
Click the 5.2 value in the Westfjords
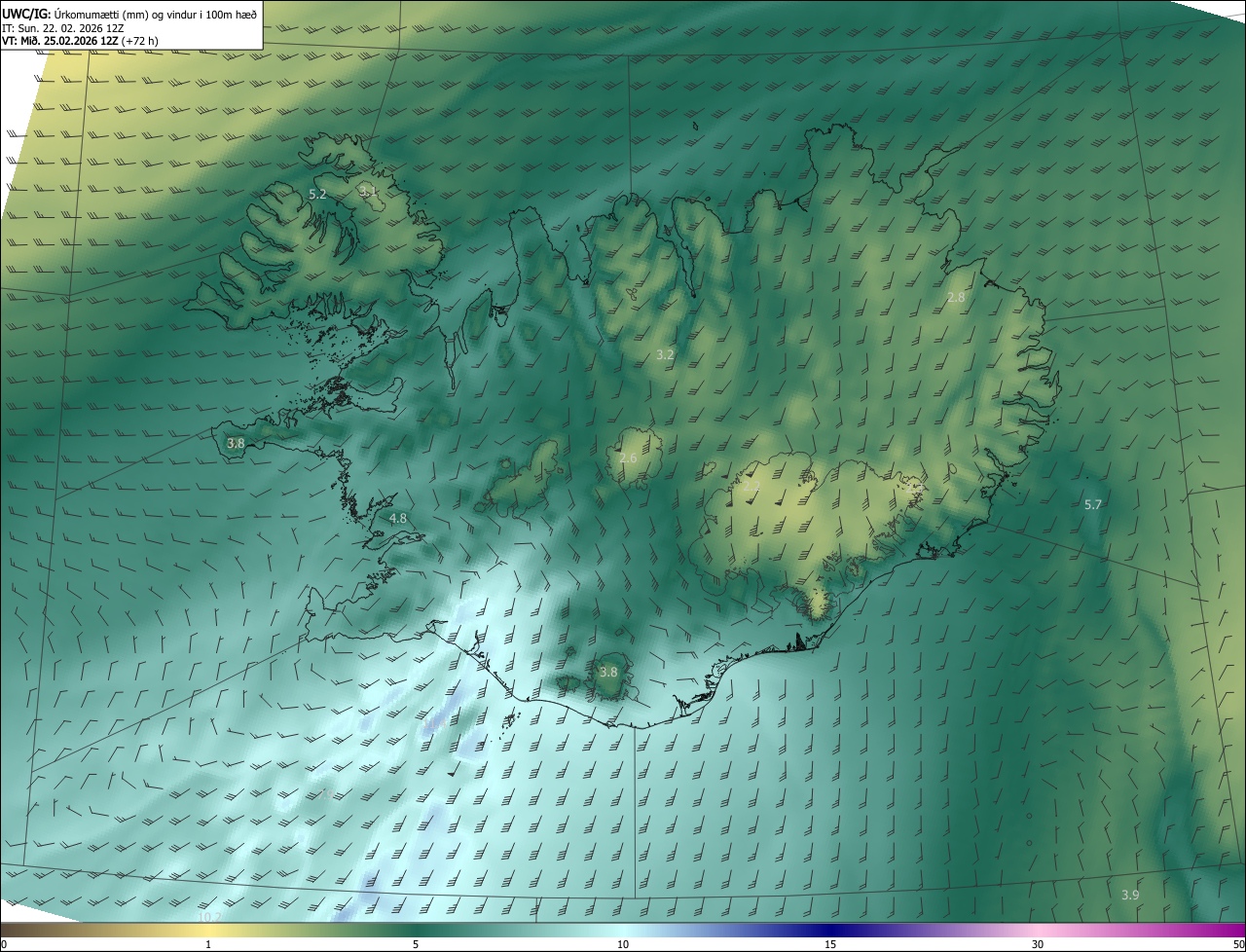coord(317,195)
